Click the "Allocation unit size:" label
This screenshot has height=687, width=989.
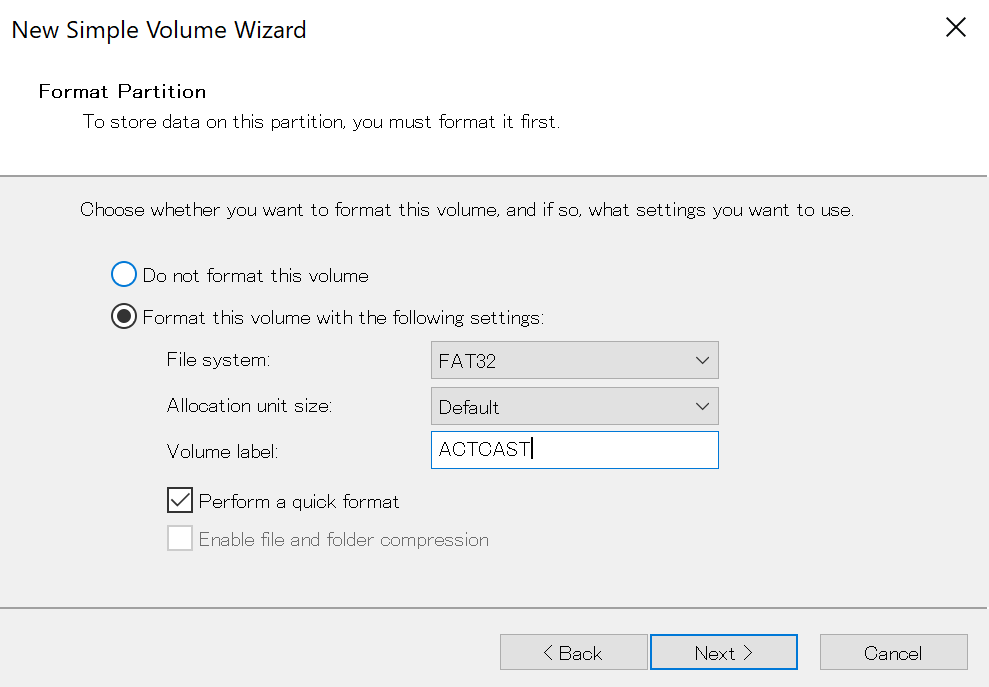[249, 406]
